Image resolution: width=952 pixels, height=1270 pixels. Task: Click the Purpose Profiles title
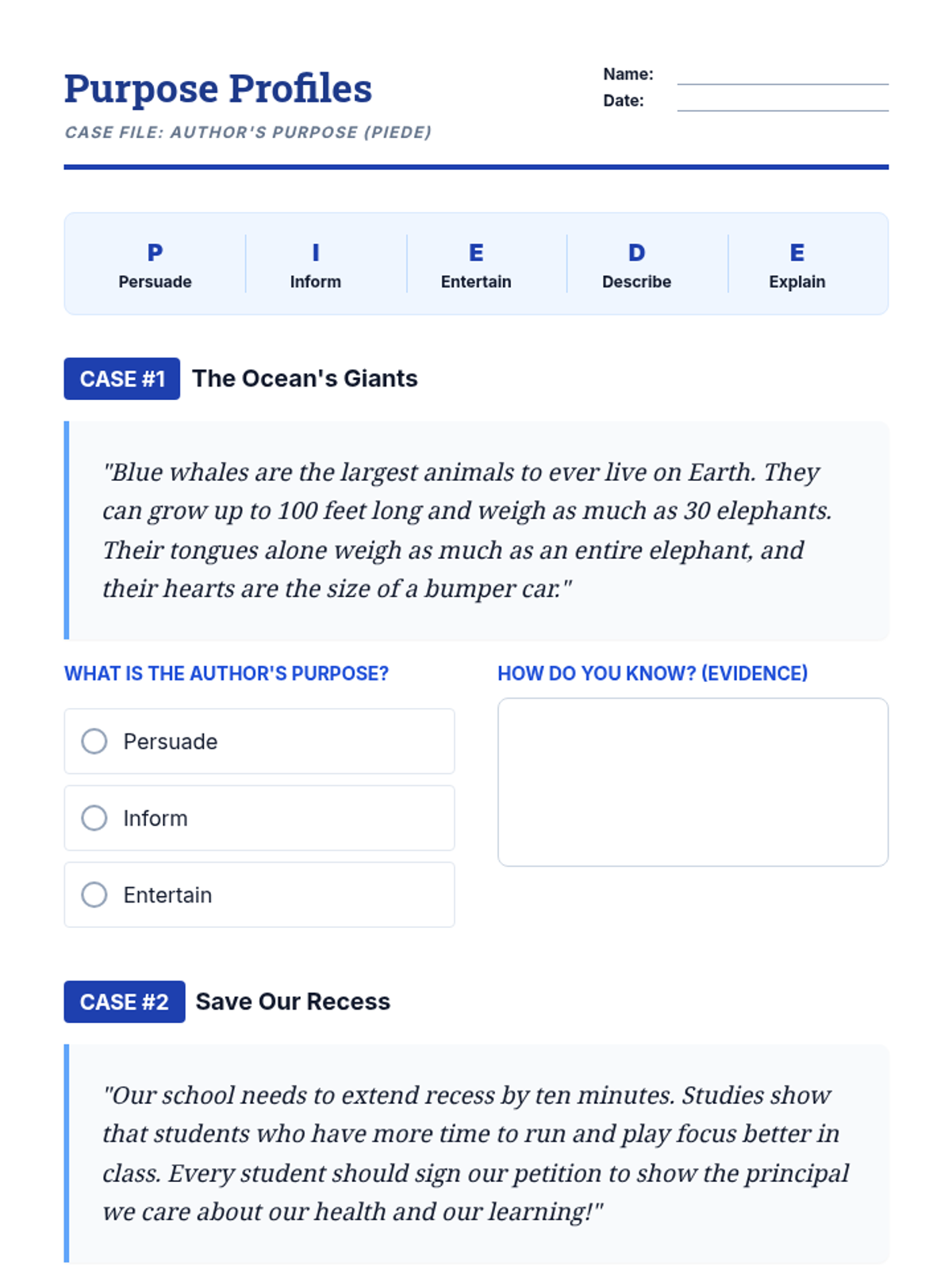click(218, 88)
